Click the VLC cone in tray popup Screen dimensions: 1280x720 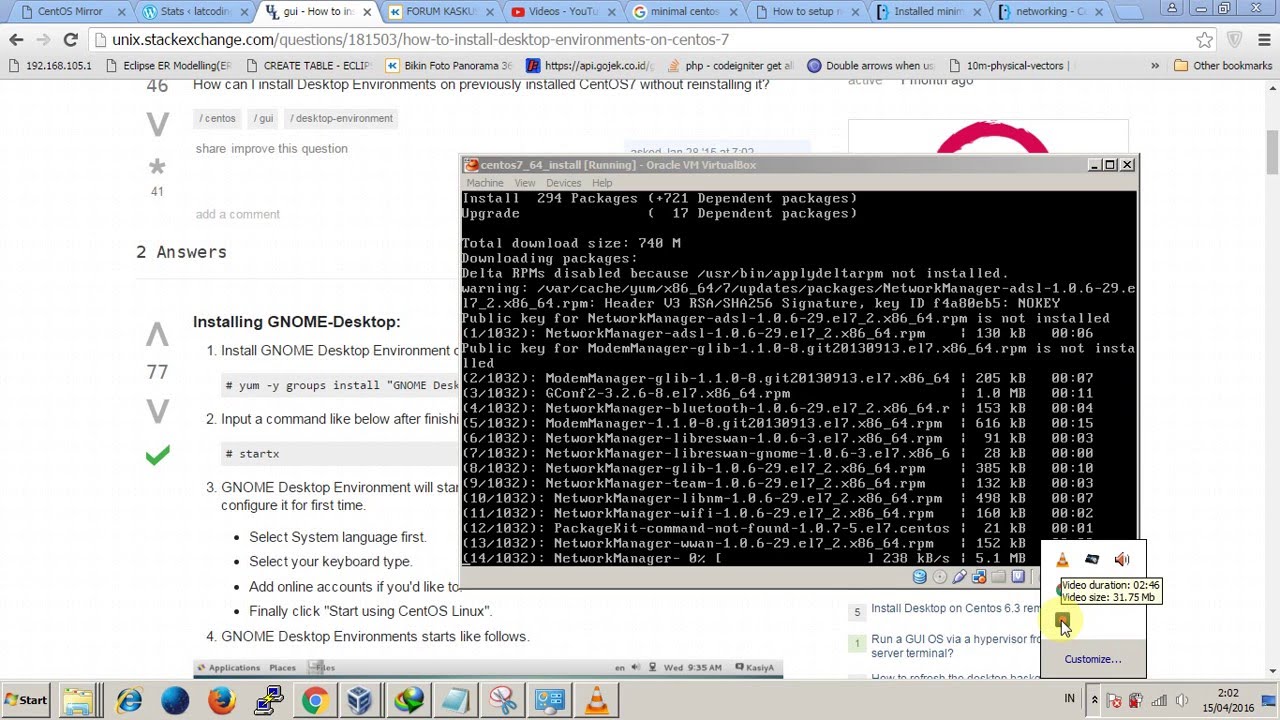coord(1062,560)
